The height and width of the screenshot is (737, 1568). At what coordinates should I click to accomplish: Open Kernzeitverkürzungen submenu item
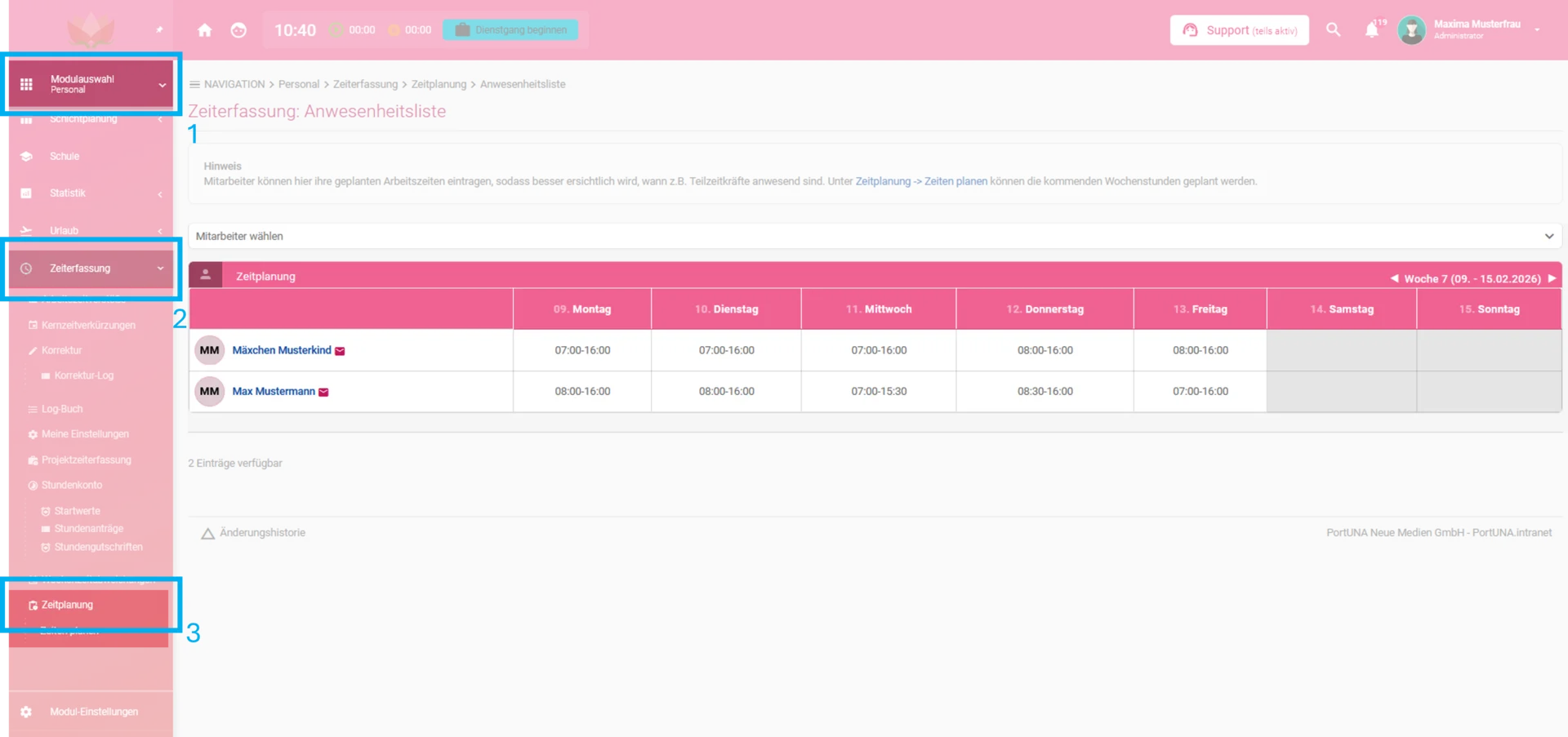point(88,325)
